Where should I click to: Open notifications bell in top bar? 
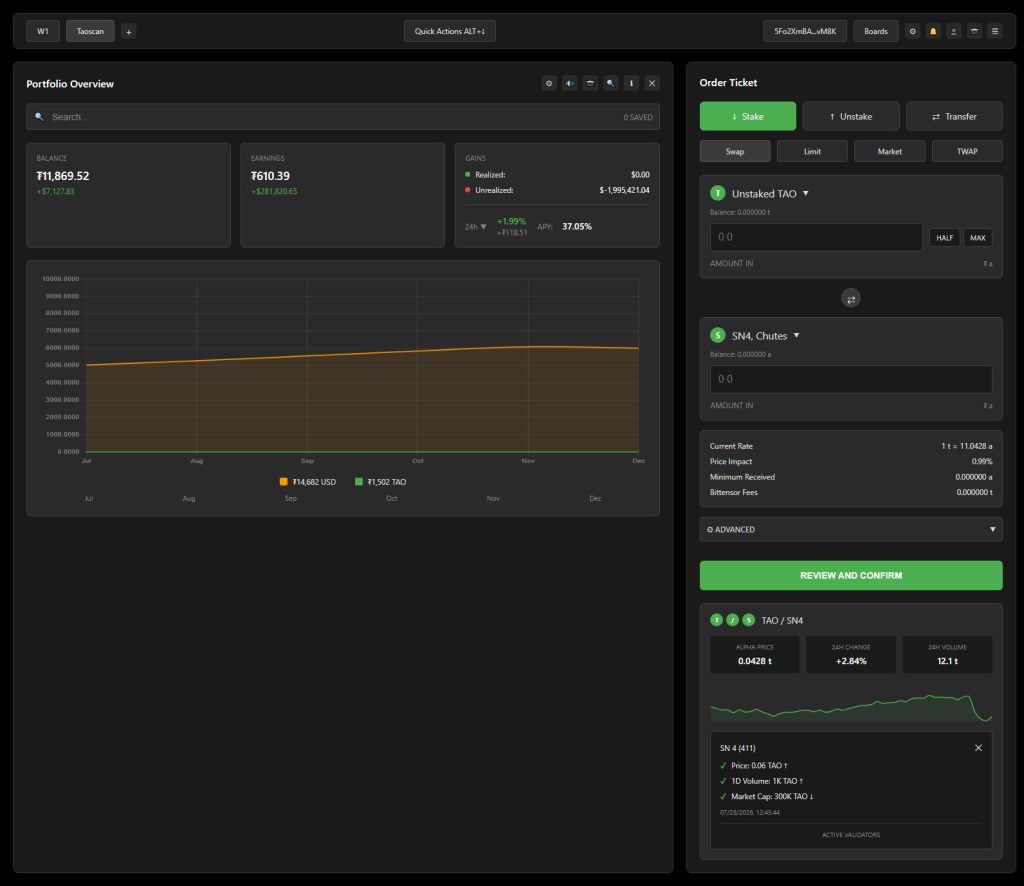933,31
